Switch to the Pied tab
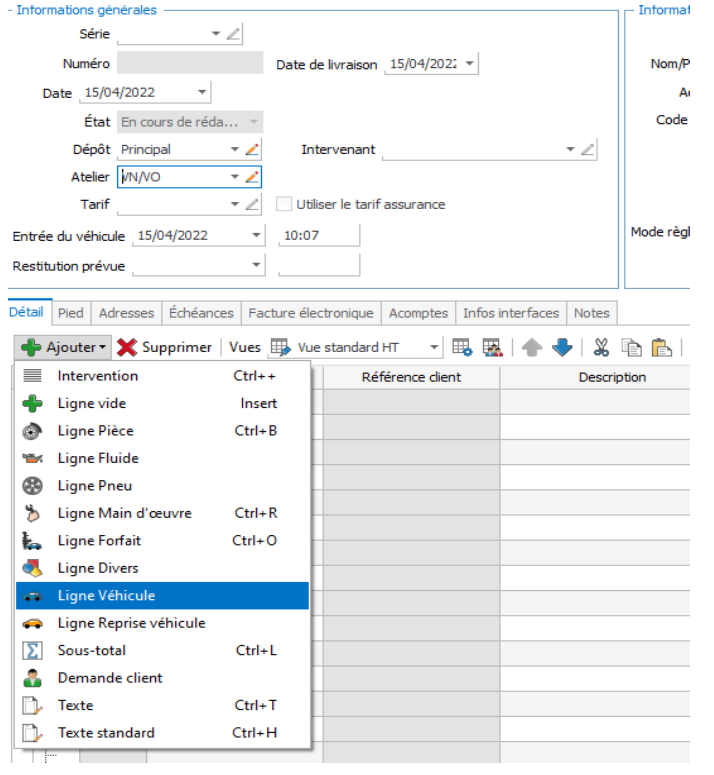Viewport: 714px width, 775px height. [x=71, y=313]
